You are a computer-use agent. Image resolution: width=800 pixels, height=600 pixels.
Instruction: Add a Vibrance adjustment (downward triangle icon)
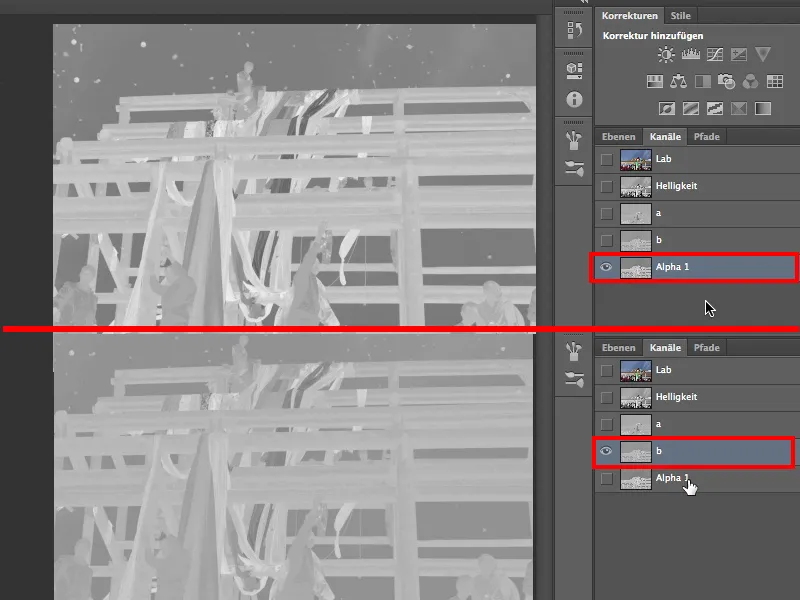(x=763, y=54)
